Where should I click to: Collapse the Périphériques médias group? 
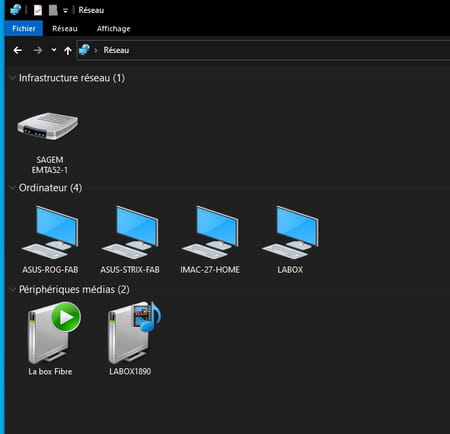pyautogui.click(x=13, y=289)
